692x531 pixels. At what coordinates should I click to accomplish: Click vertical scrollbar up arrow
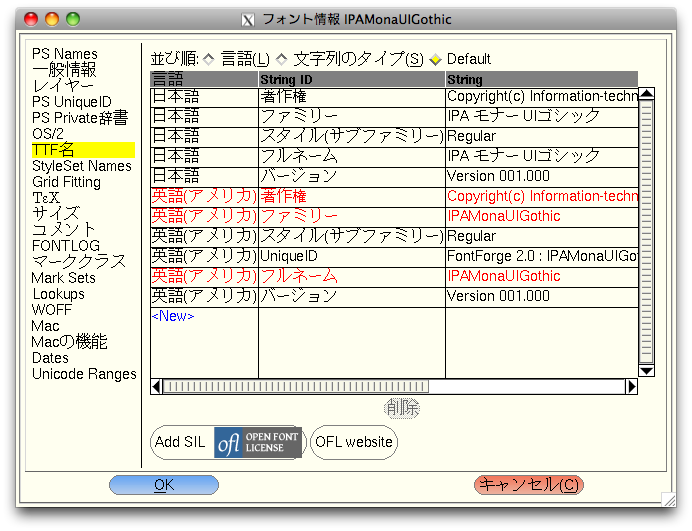click(x=647, y=94)
